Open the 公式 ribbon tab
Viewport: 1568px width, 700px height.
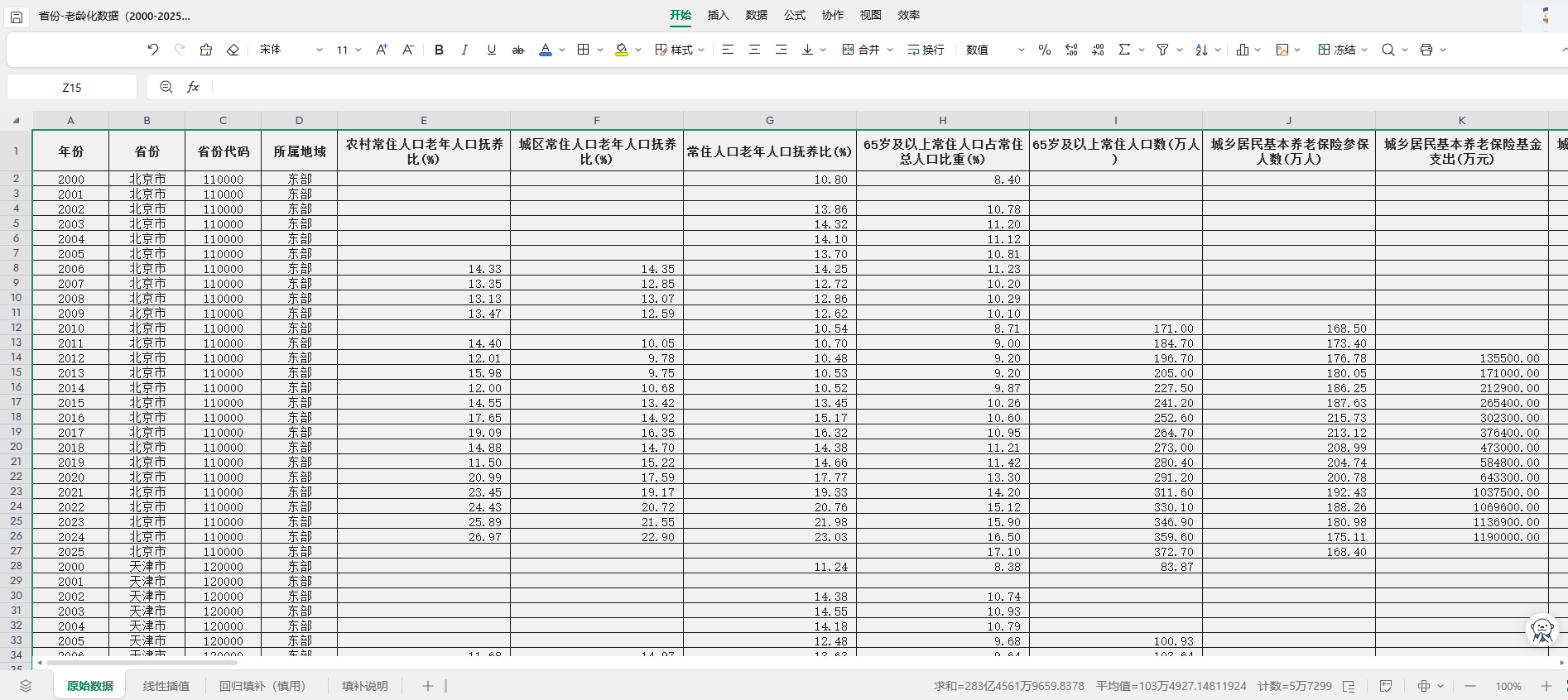795,15
